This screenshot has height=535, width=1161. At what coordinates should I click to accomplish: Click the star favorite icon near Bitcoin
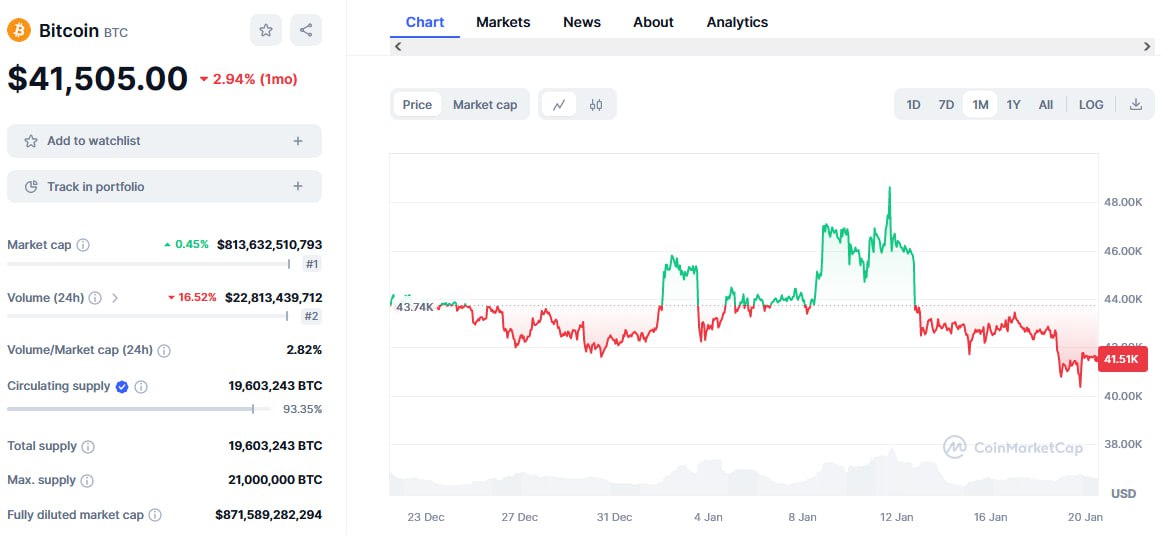pos(266,30)
